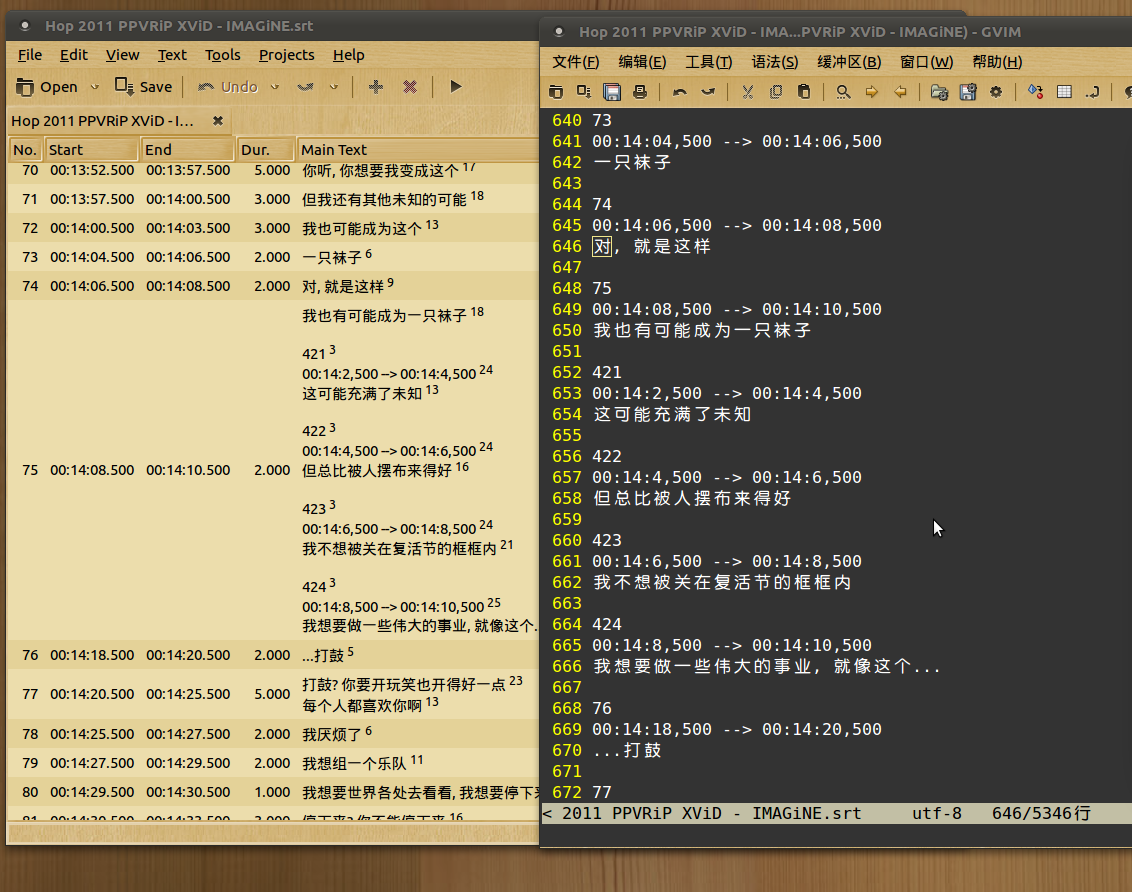The image size is (1132, 892).
Task: Select subtitle row 79 我想组一个乐队
Action: pos(273,763)
